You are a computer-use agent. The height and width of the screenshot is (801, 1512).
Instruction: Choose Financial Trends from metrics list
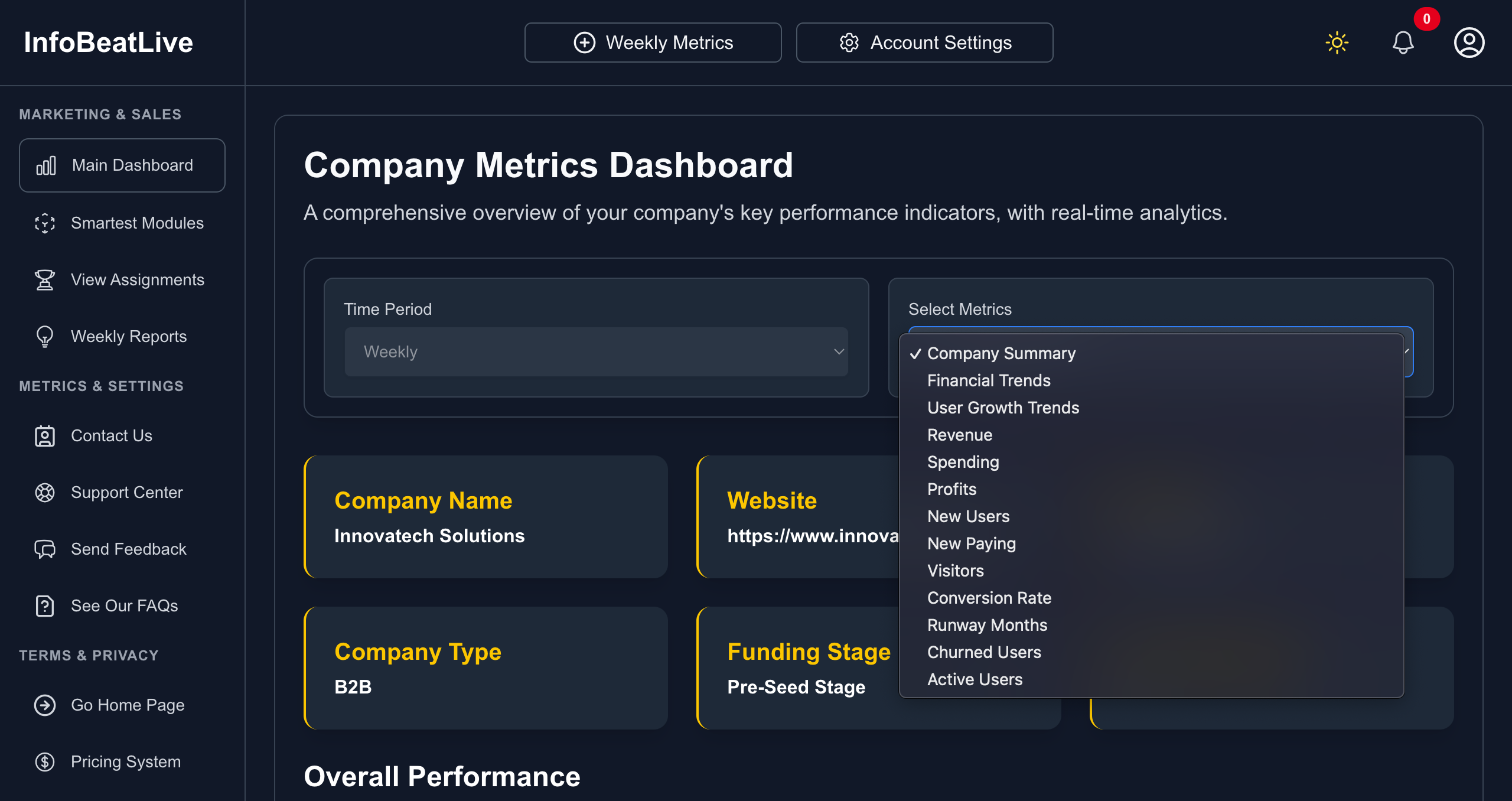coord(989,380)
